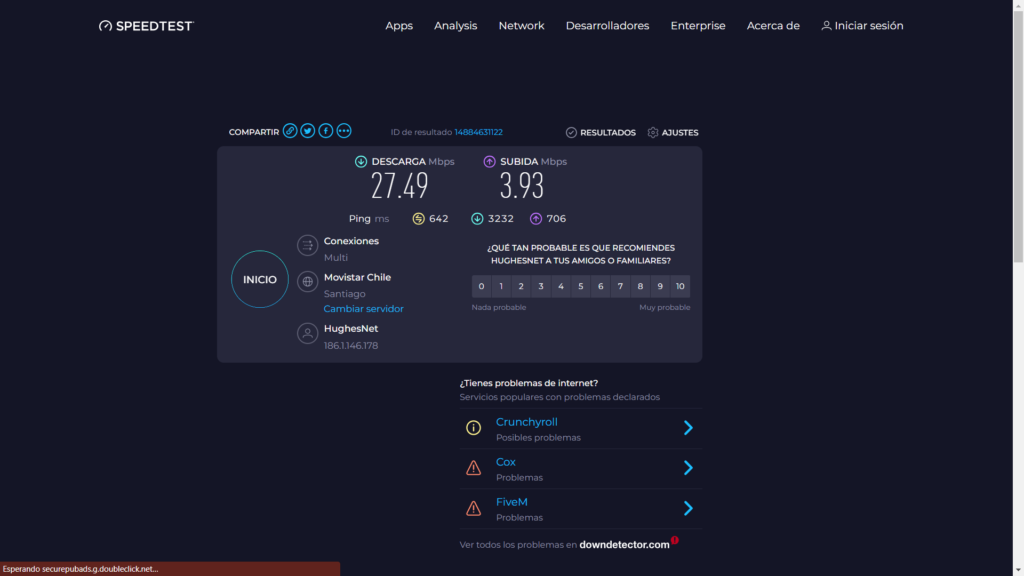Click the Multi connections value
1024x576 pixels.
click(x=336, y=257)
